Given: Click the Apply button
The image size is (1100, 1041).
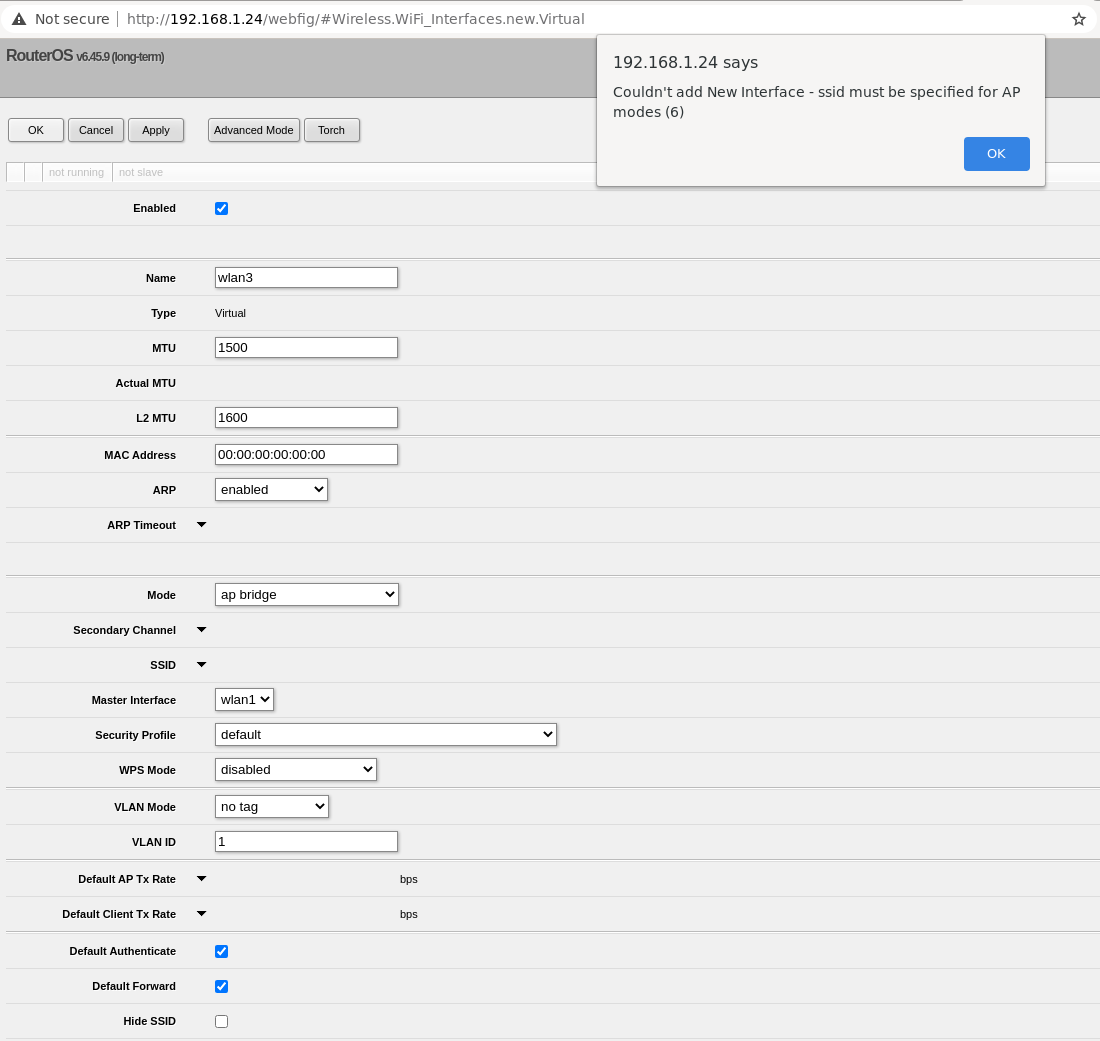Looking at the screenshot, I should 155,130.
